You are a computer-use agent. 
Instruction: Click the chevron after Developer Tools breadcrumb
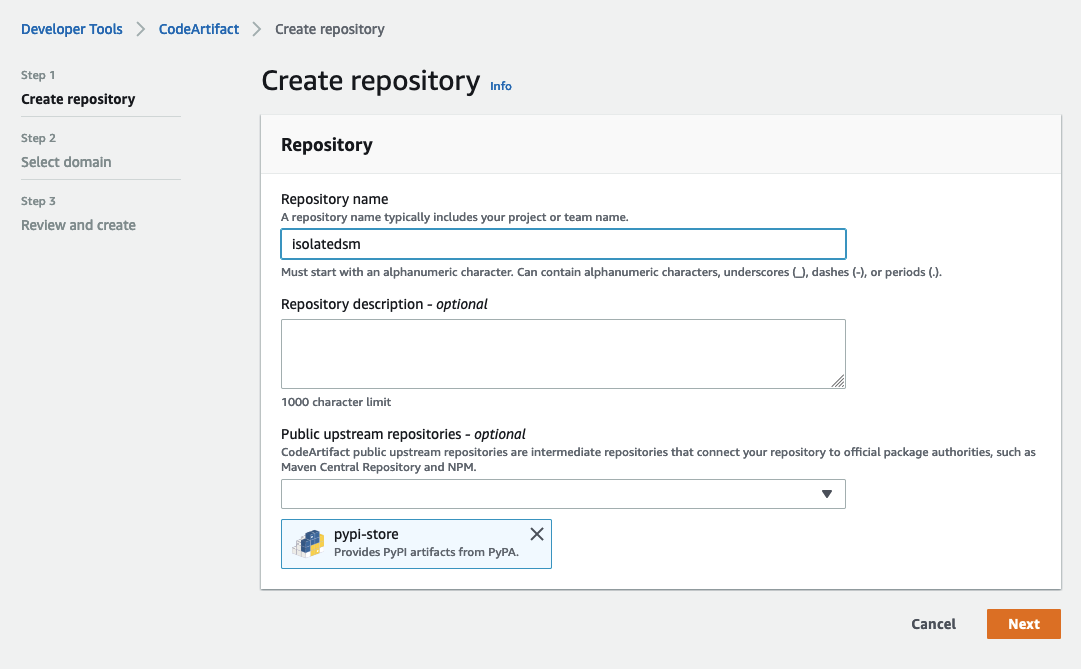pos(141,29)
